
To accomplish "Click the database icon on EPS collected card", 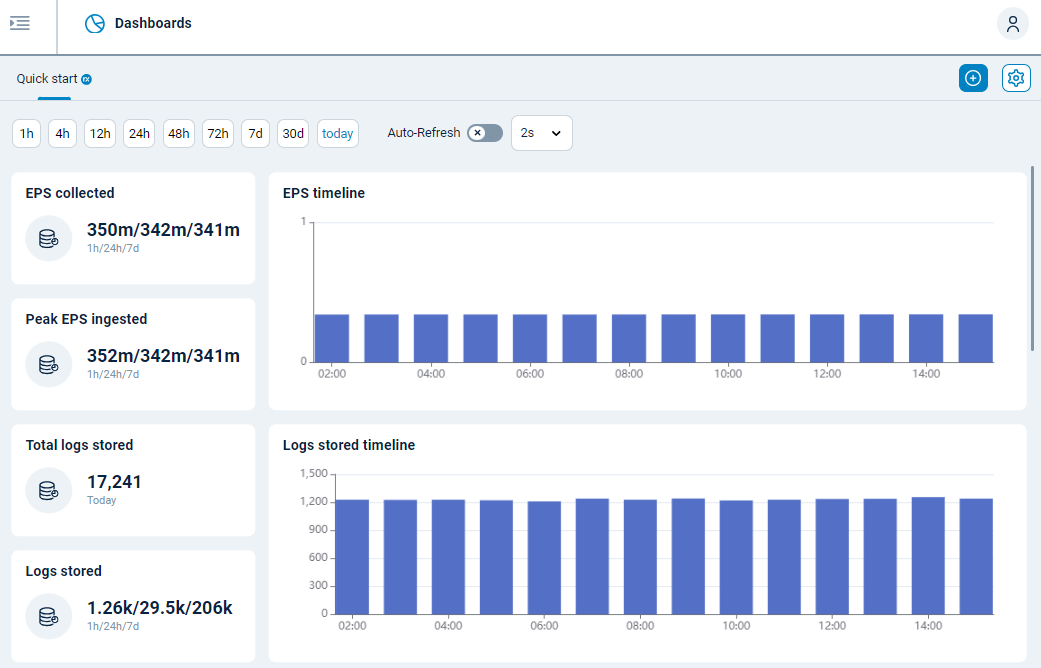I will (48, 238).
